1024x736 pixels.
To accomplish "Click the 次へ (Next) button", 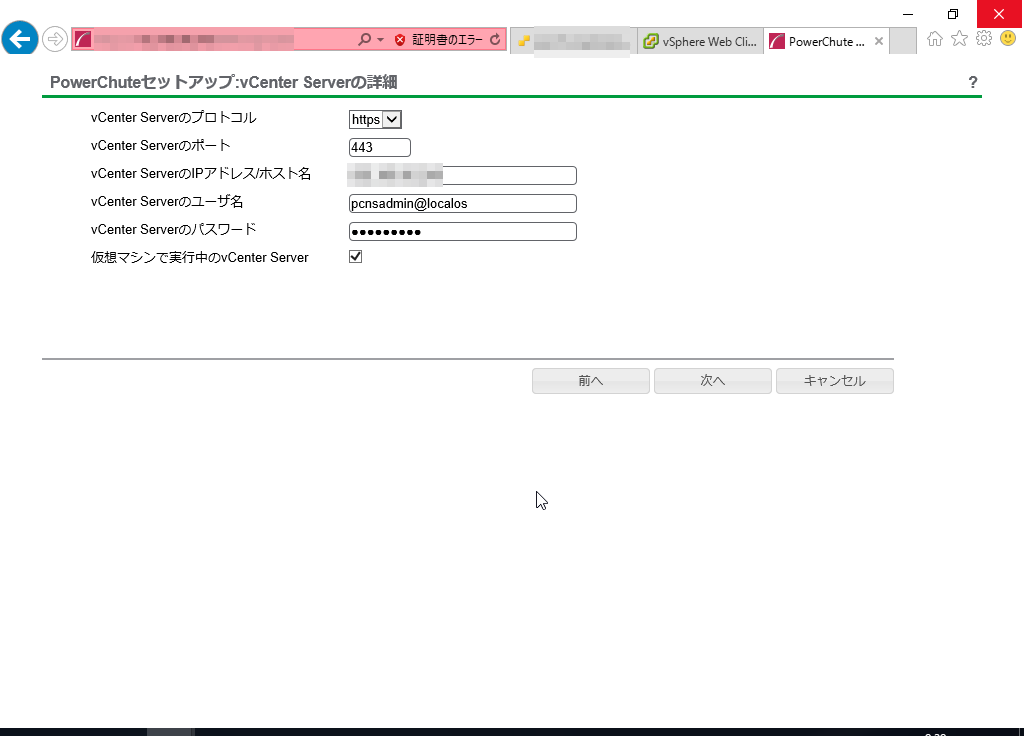I will [712, 381].
